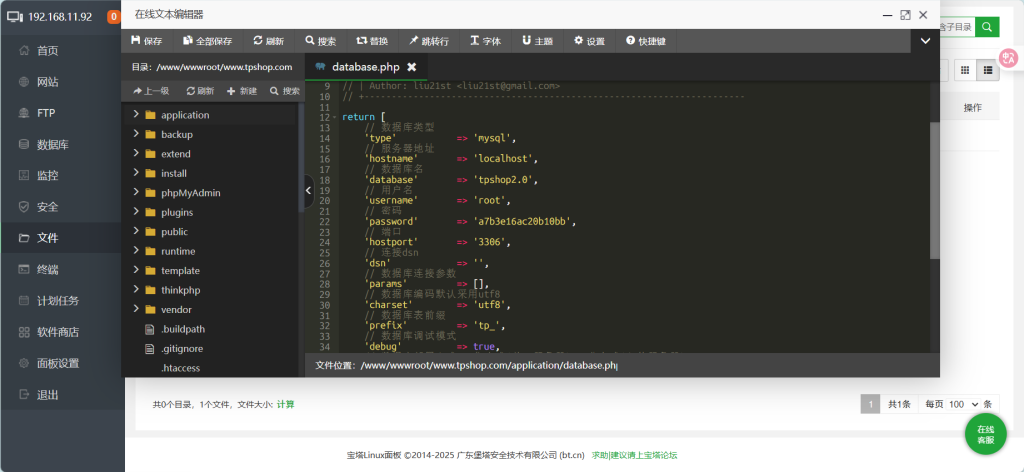
Task: Open the 设置 (settings) gear in the editor toolbar
Action: (x=589, y=41)
